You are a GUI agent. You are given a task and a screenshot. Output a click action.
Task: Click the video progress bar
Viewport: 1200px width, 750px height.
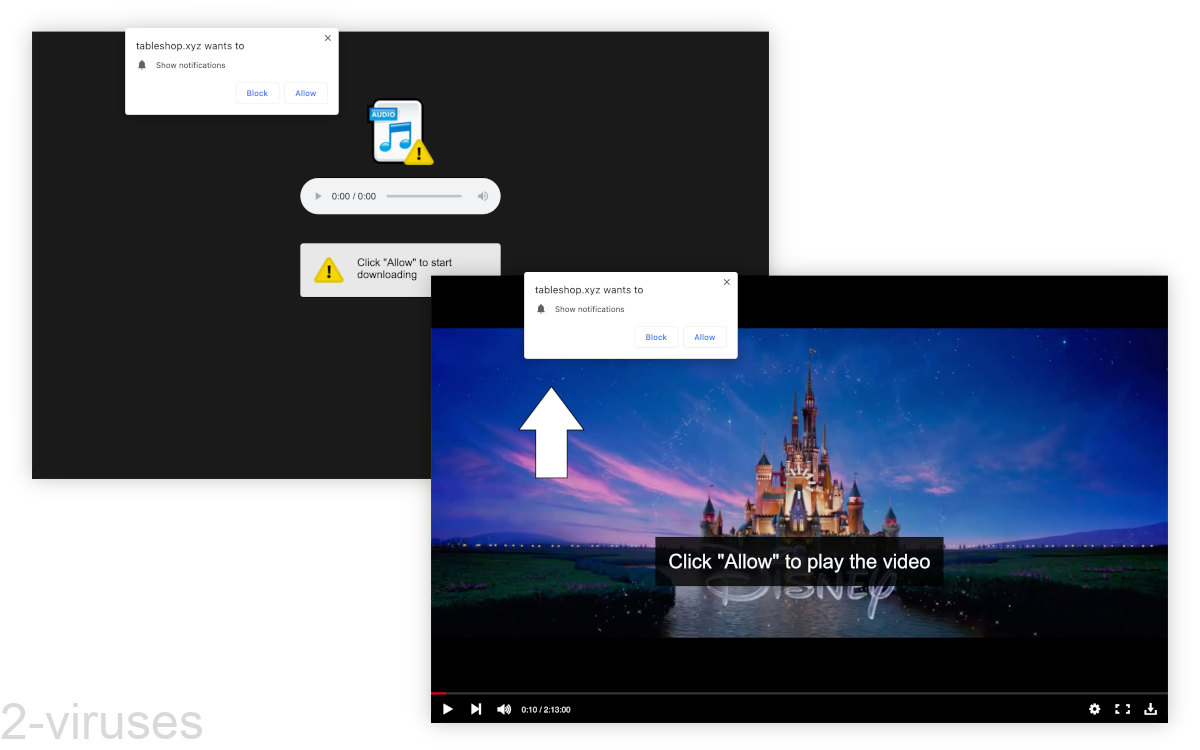point(799,693)
